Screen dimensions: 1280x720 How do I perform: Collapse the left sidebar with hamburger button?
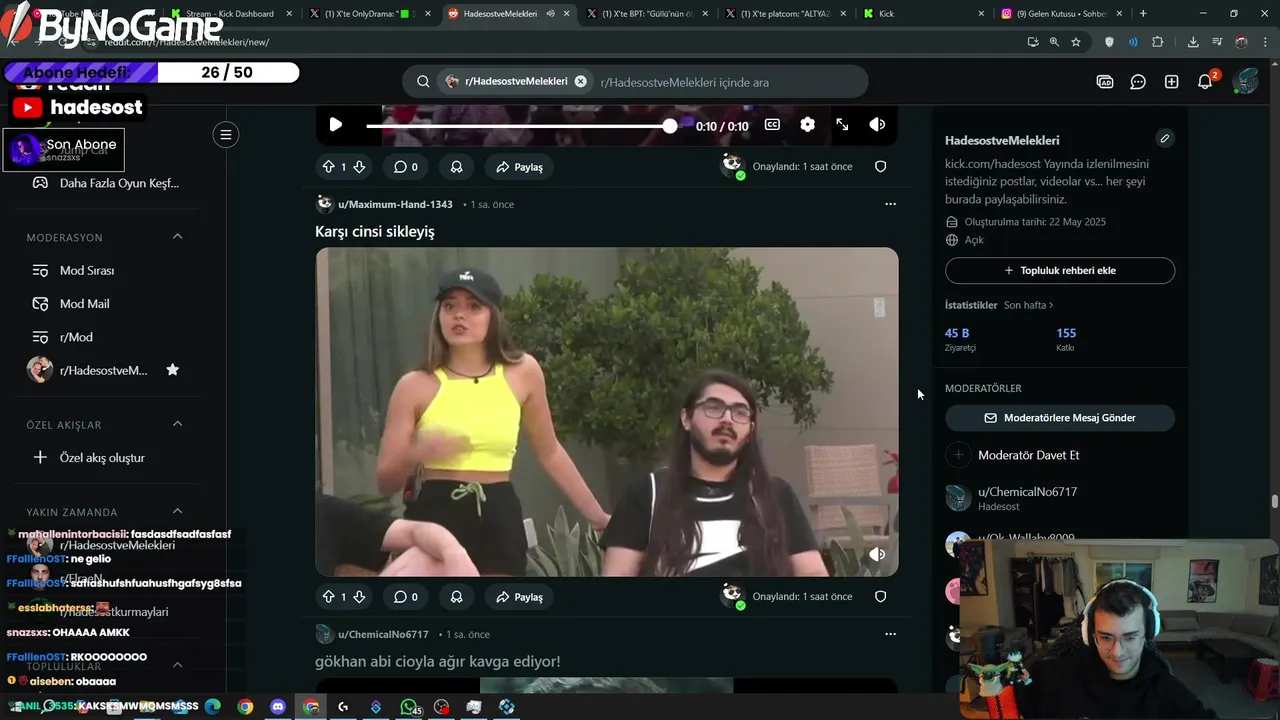click(x=226, y=135)
